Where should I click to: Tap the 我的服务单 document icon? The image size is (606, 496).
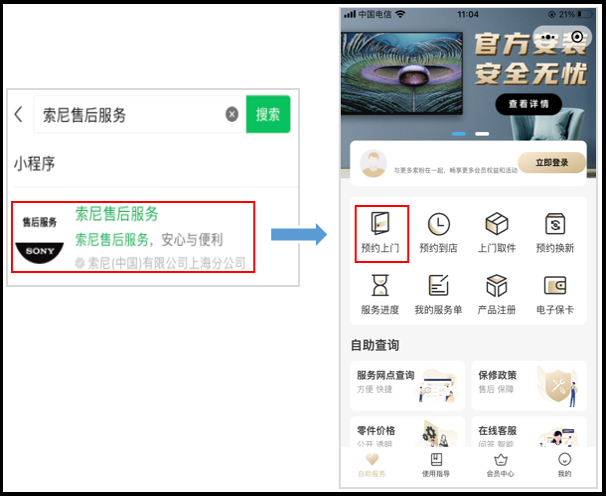tap(439, 285)
